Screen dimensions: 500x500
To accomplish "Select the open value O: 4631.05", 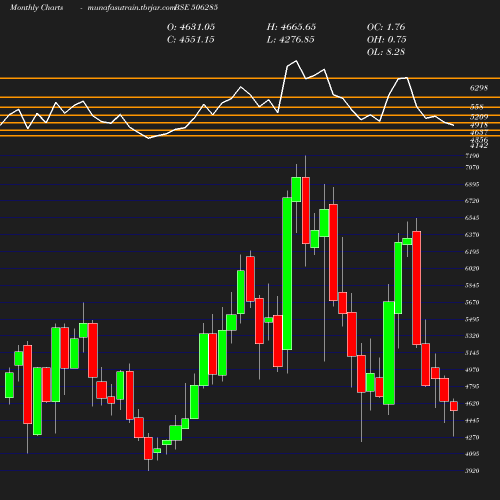I will [x=191, y=27].
